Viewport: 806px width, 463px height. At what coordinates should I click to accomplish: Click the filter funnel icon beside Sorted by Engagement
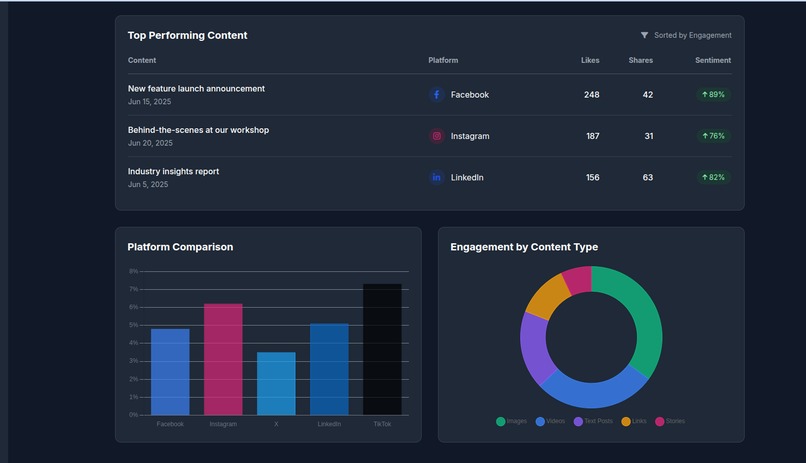(x=644, y=35)
